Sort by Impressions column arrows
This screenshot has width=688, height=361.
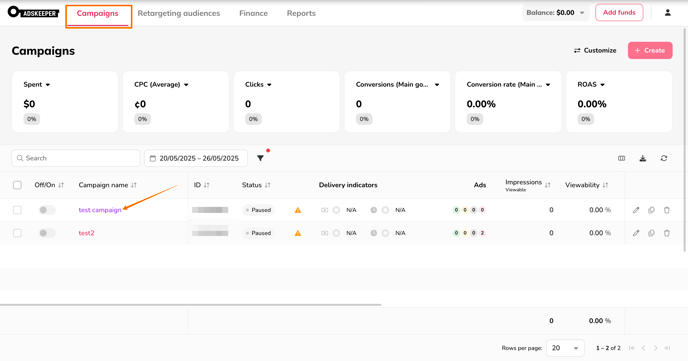click(548, 185)
